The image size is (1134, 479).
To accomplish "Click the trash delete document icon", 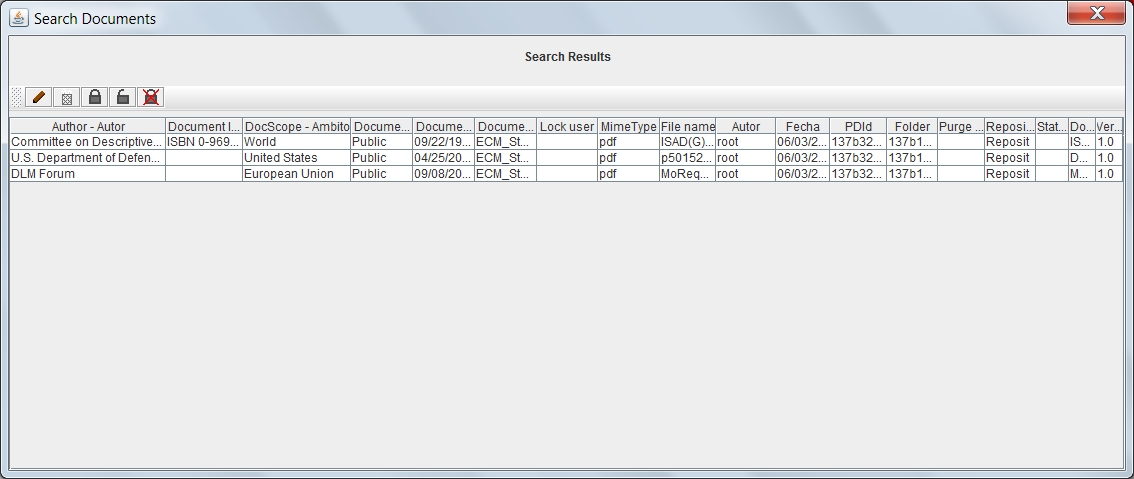I will click(67, 97).
